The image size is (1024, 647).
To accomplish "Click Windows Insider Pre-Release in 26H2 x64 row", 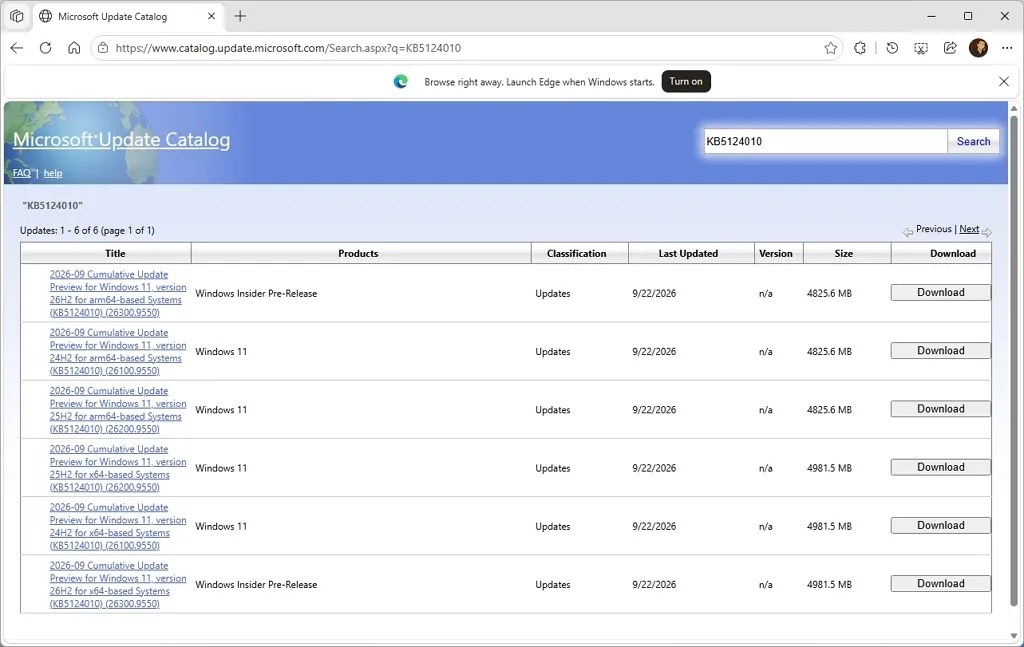I will pos(256,584).
